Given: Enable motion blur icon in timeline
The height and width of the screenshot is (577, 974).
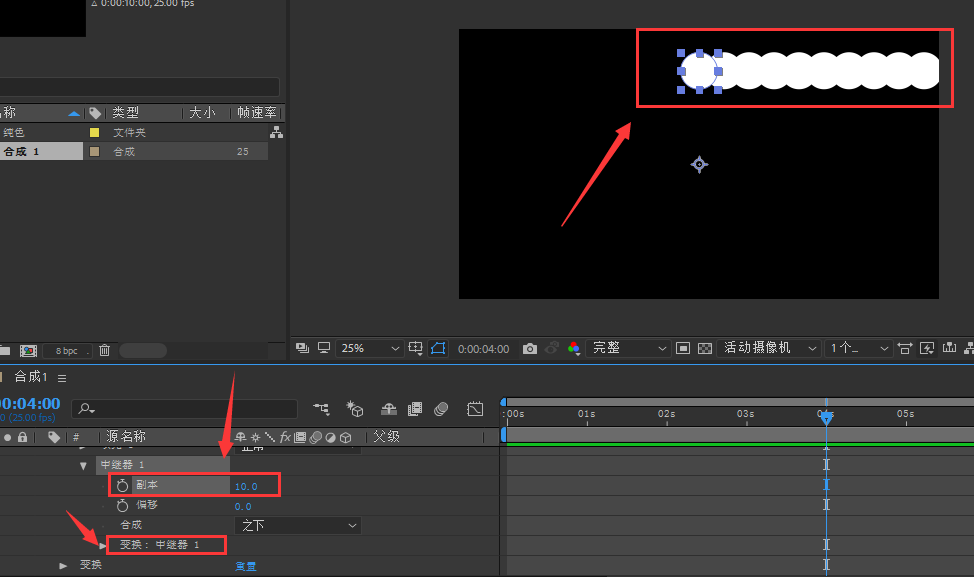Looking at the screenshot, I should [441, 409].
